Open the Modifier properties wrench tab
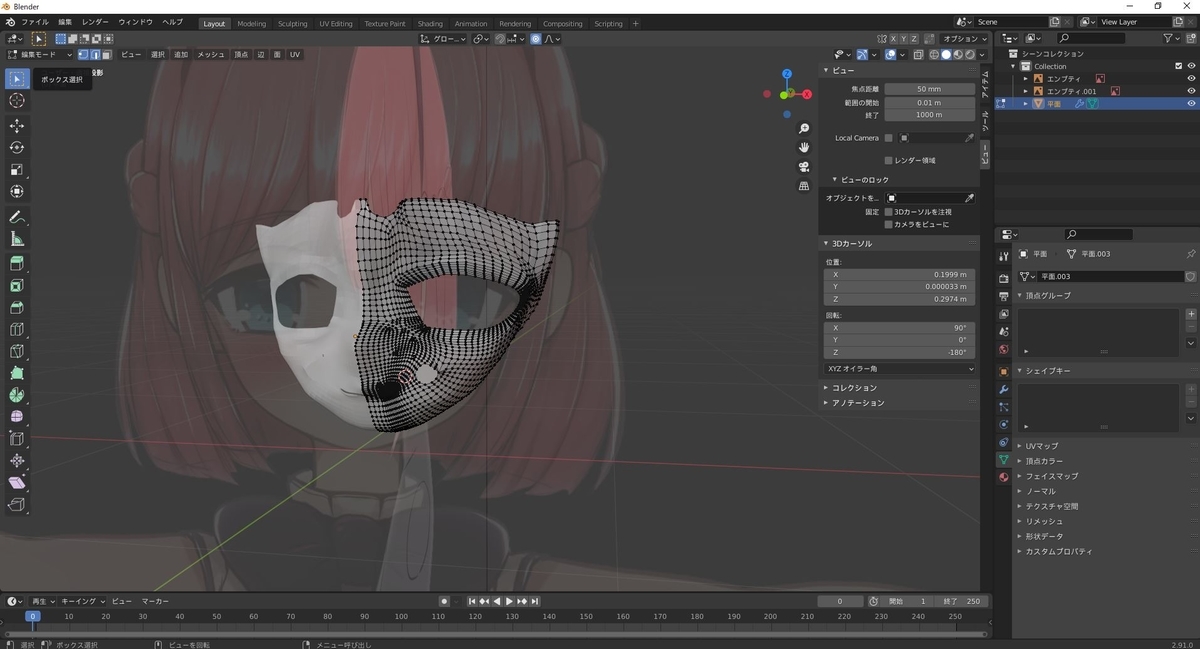 tap(1003, 387)
